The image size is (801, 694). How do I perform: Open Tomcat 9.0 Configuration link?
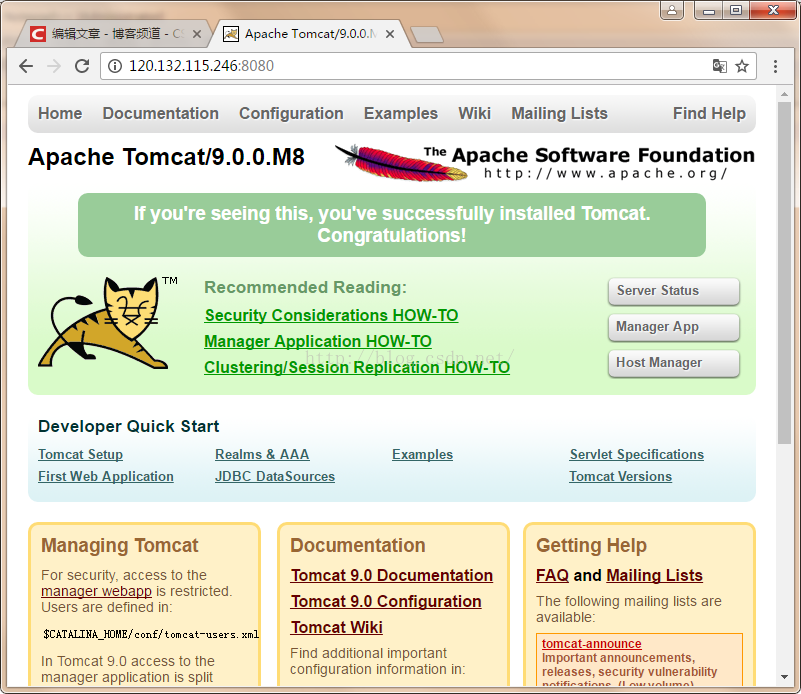point(386,602)
